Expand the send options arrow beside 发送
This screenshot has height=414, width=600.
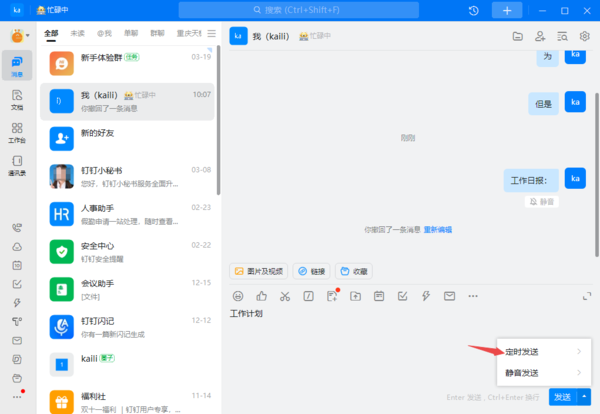(583, 397)
